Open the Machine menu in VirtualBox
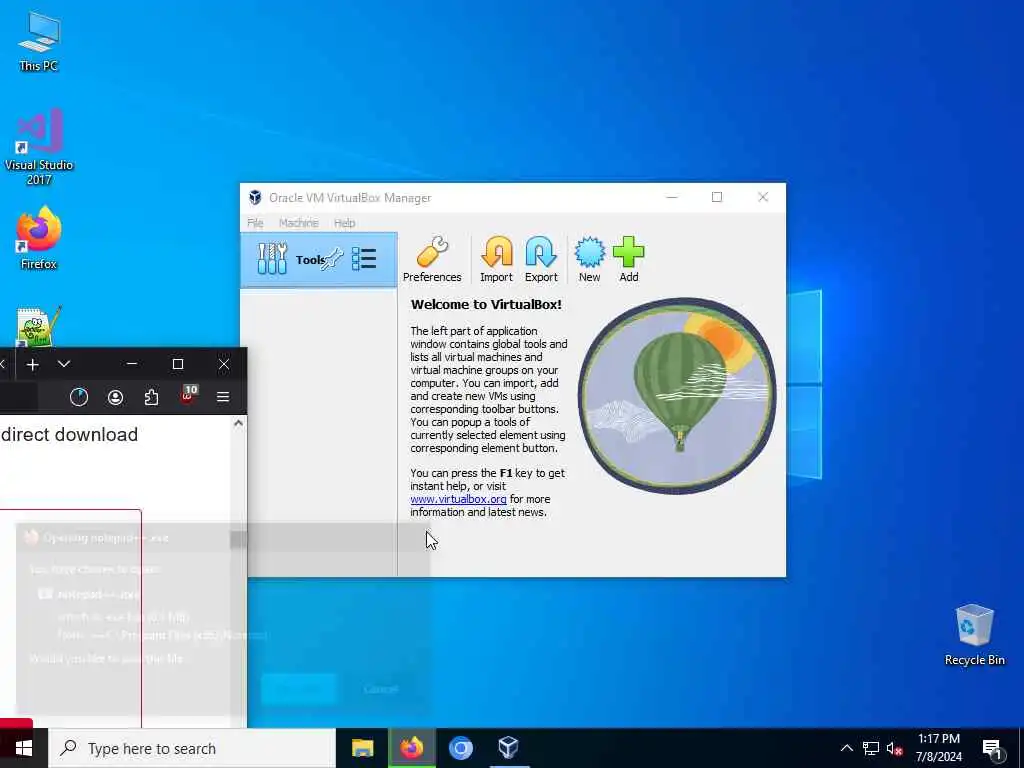 298,223
